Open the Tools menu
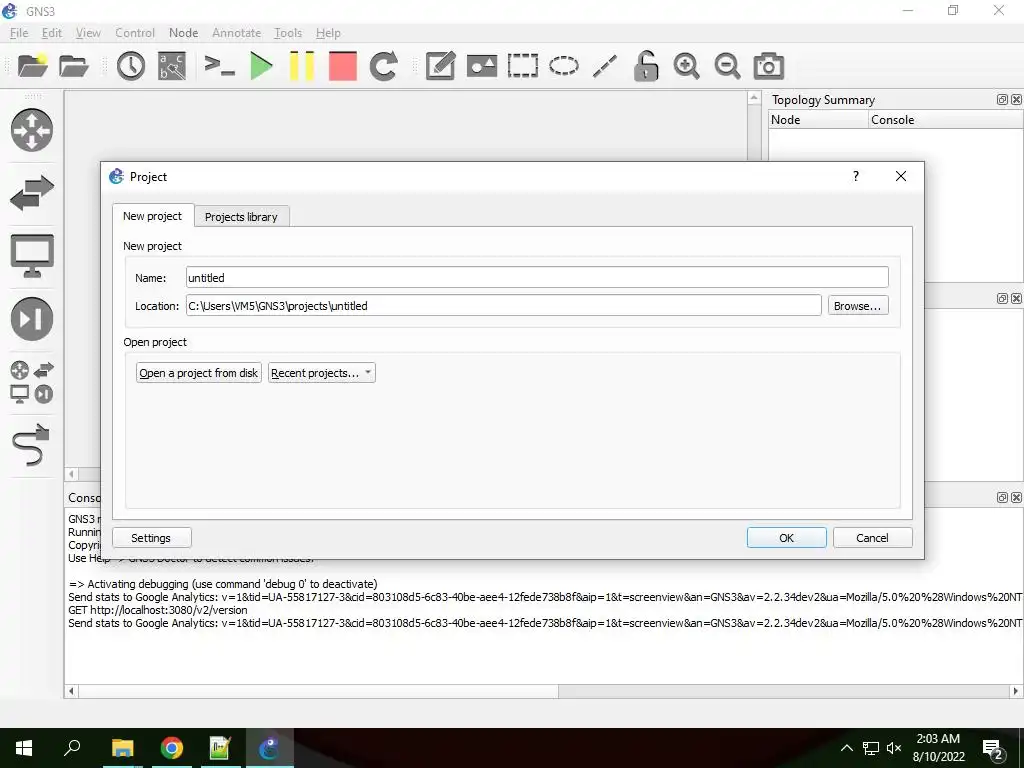The width and height of the screenshot is (1024, 768). point(288,33)
